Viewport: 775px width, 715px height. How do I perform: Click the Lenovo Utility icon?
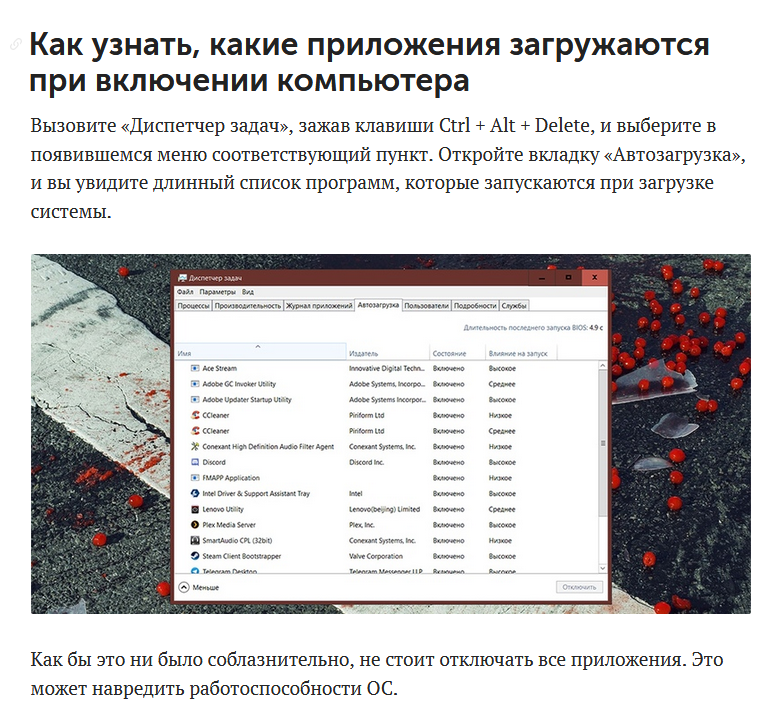coord(194,509)
